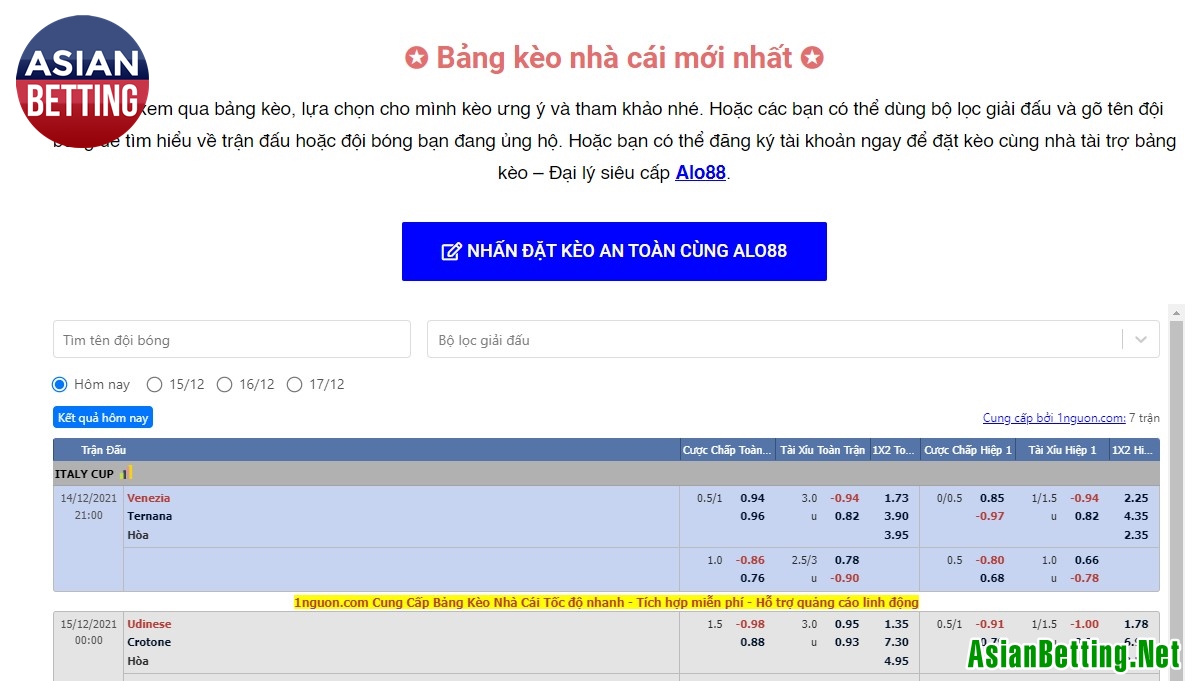Click the Trận Đấu column header
This screenshot has width=1198, height=681.
[104, 450]
